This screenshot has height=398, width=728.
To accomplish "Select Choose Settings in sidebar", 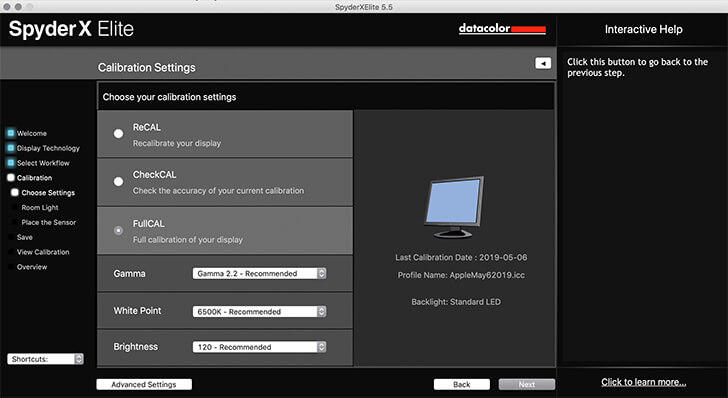I will (48, 193).
